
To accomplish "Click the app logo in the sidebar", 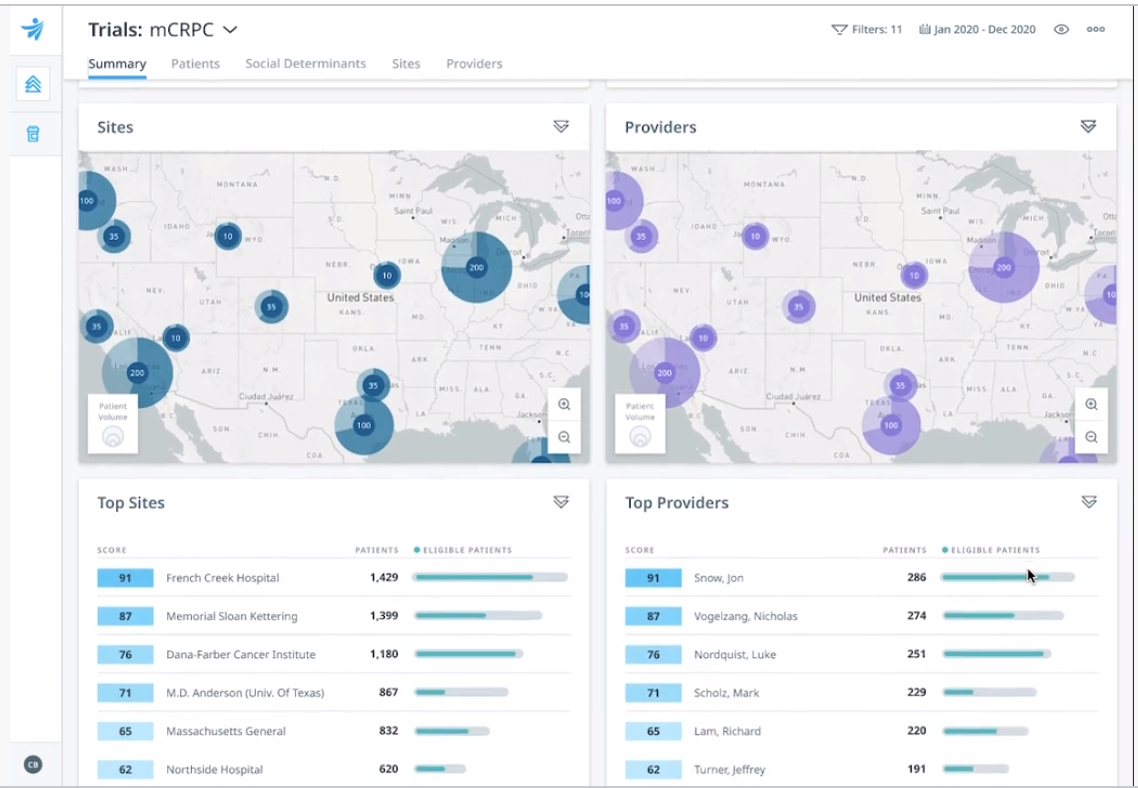I will [33, 29].
